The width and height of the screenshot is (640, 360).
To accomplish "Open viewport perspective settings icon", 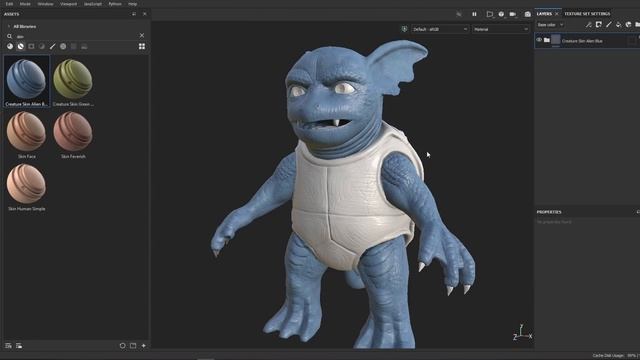I will (x=490, y=14).
